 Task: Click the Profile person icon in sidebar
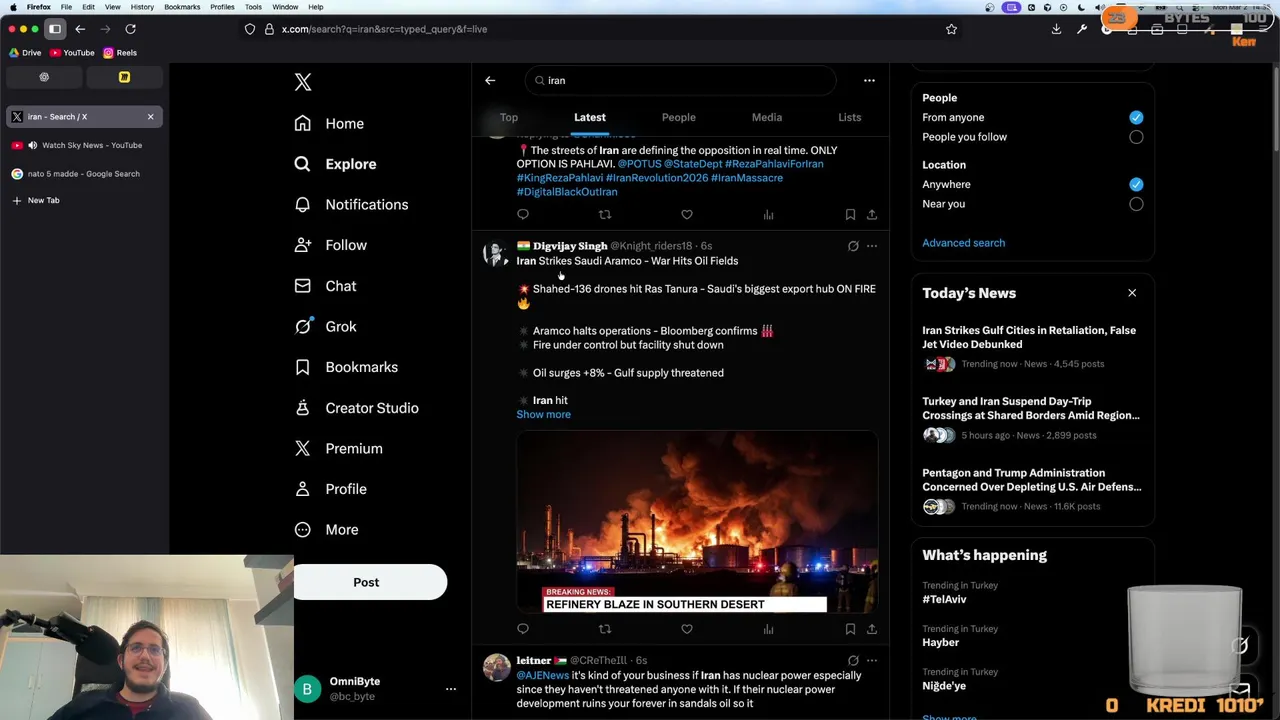303,489
